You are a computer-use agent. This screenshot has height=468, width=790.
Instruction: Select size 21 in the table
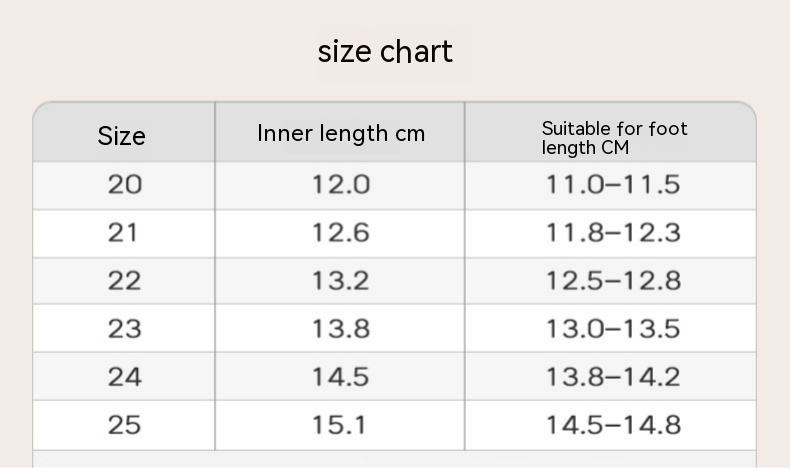(x=125, y=233)
